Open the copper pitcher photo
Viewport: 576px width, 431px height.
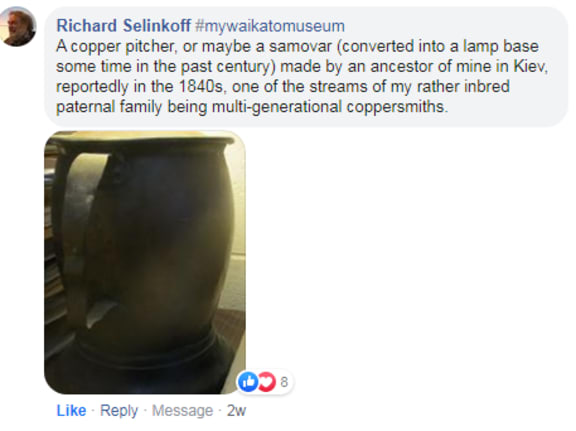145,262
